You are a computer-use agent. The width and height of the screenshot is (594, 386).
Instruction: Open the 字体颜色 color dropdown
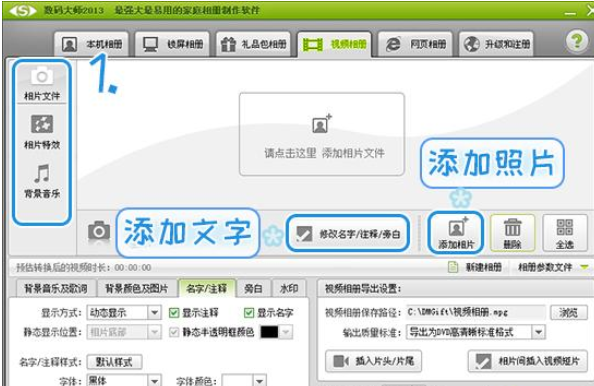click(x=259, y=380)
